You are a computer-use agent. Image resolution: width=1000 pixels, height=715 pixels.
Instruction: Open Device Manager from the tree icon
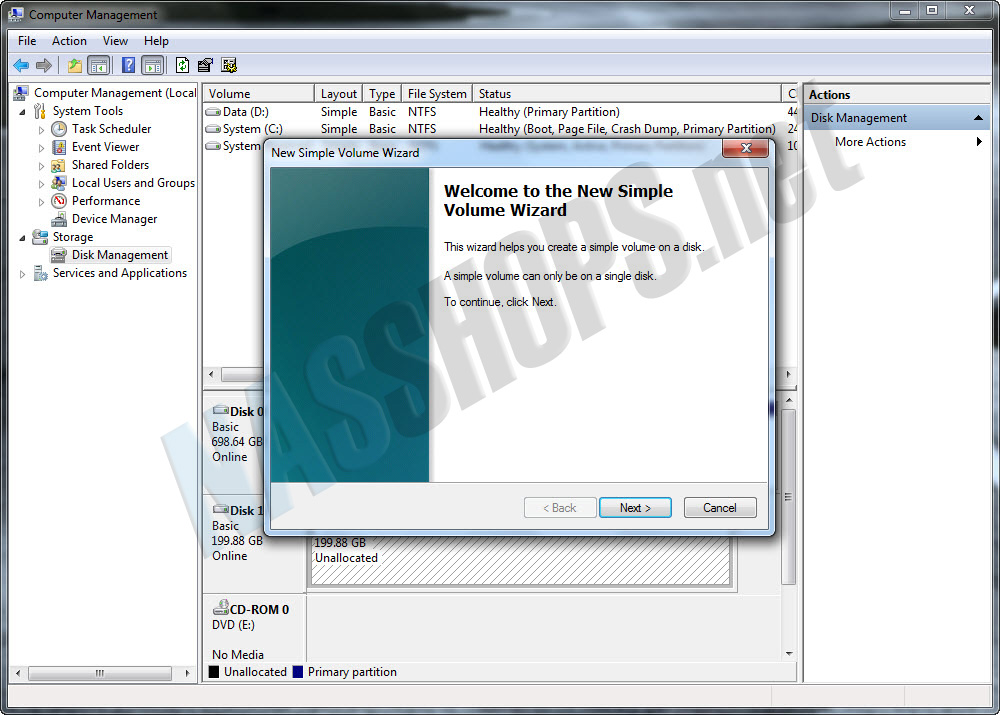coord(59,219)
